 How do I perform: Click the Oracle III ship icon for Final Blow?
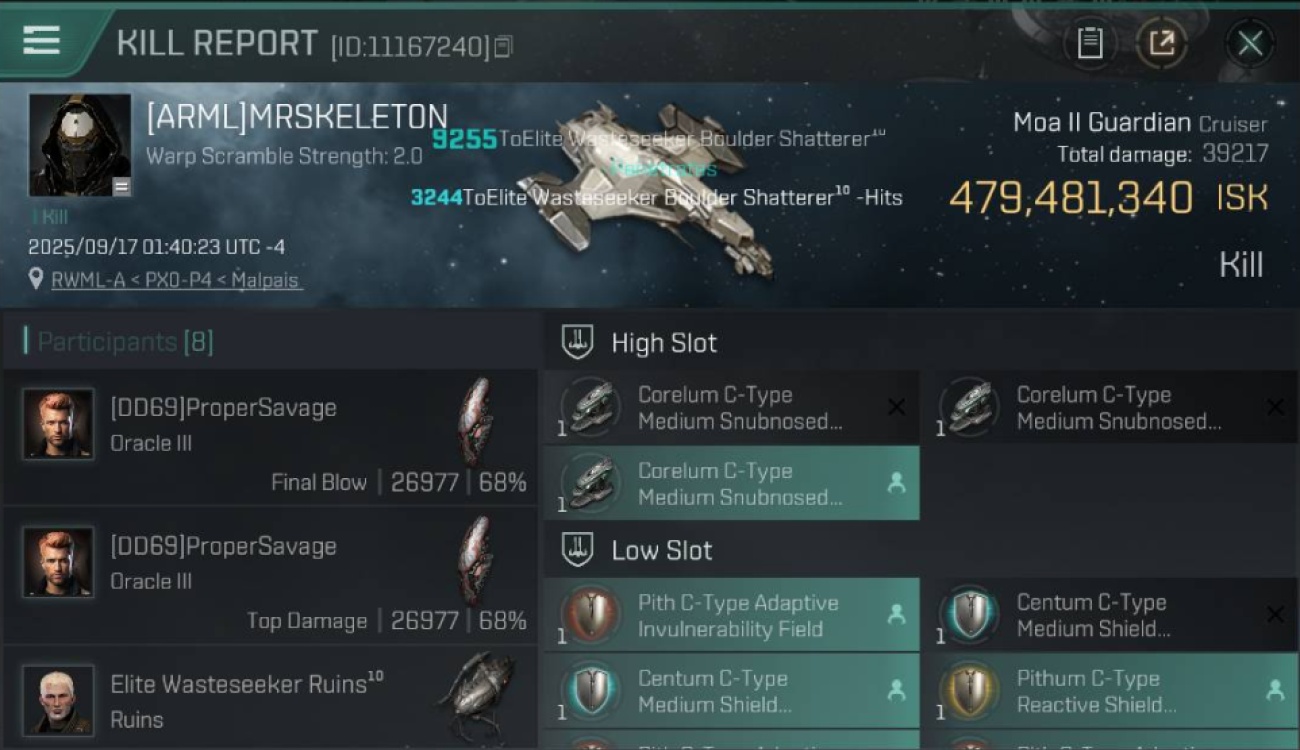coord(476,422)
